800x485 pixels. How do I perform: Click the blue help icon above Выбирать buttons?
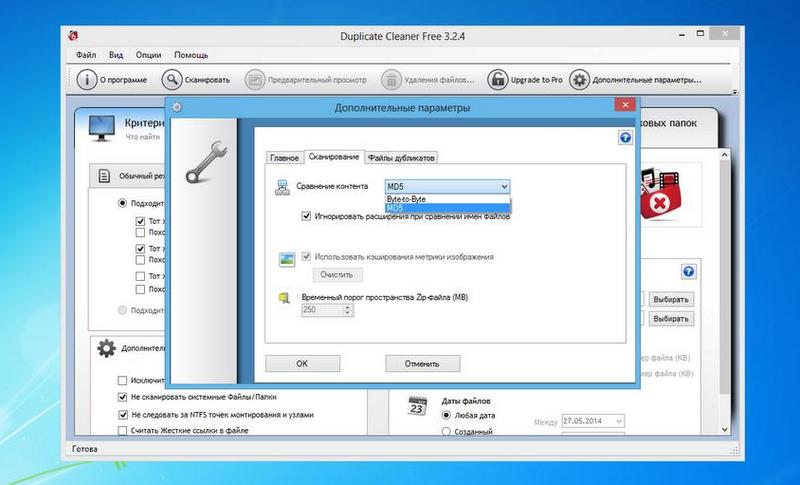pos(688,271)
